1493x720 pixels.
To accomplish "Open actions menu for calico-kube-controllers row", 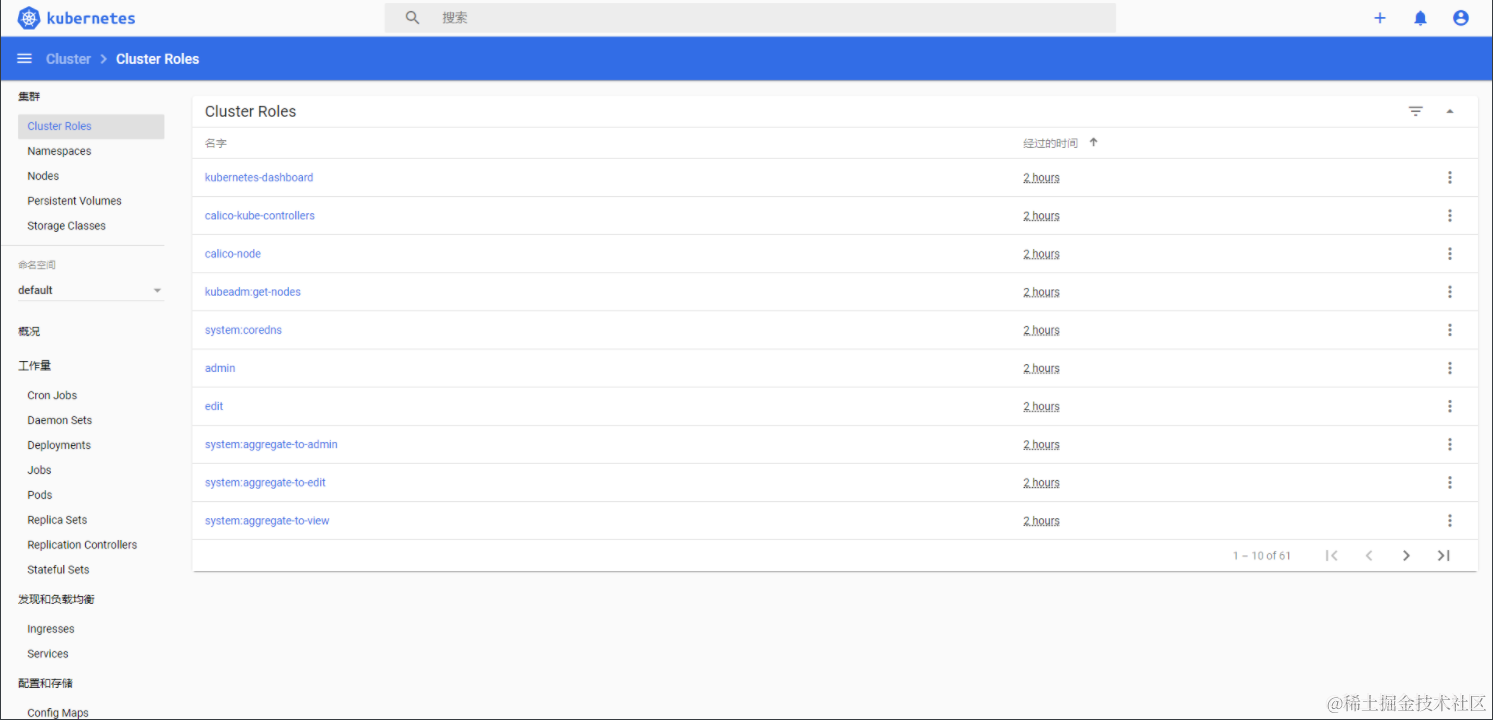I will coord(1450,216).
